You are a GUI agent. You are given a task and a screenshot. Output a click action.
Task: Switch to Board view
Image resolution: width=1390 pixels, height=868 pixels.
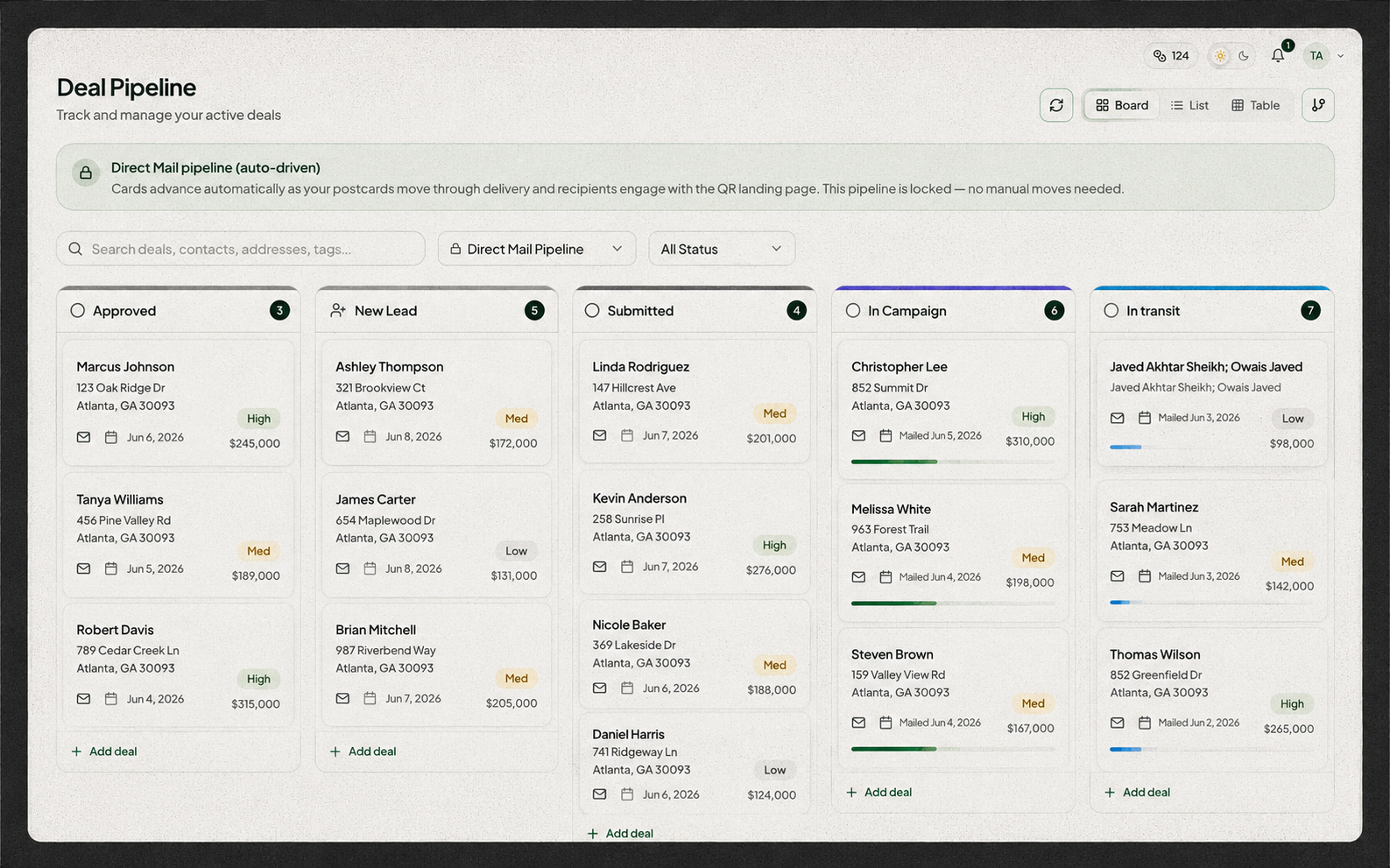pos(1122,105)
